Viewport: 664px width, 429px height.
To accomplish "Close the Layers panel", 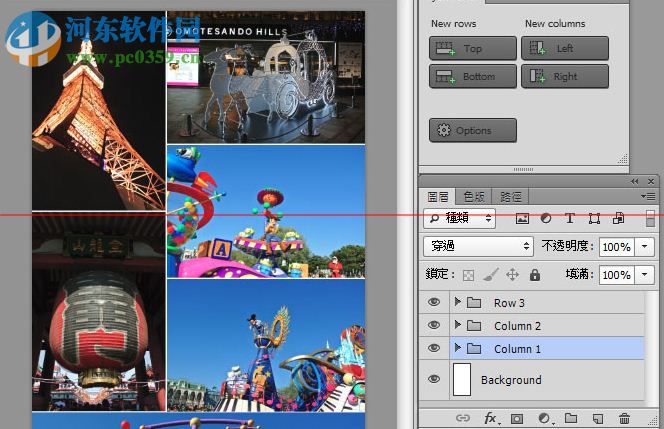I will tap(651, 181).
